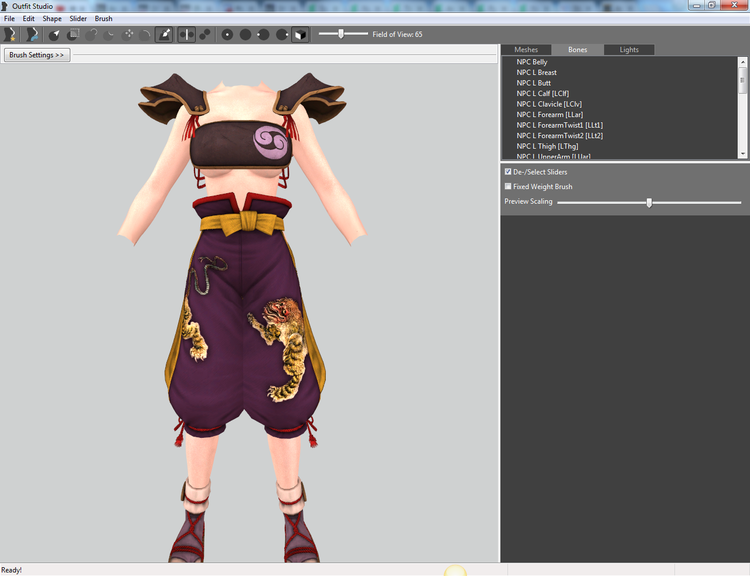This screenshot has width=750, height=576.
Task: Switch to the Meshes tab
Action: click(x=526, y=50)
